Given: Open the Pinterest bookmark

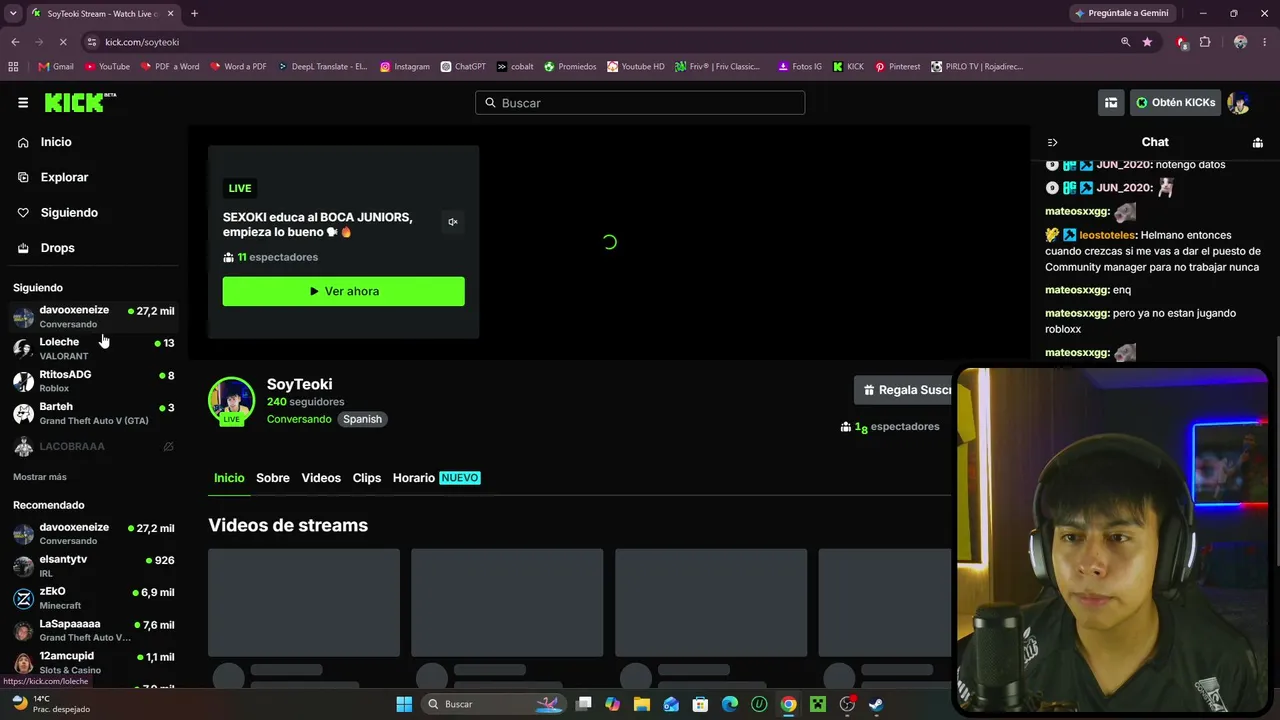Looking at the screenshot, I should (897, 67).
